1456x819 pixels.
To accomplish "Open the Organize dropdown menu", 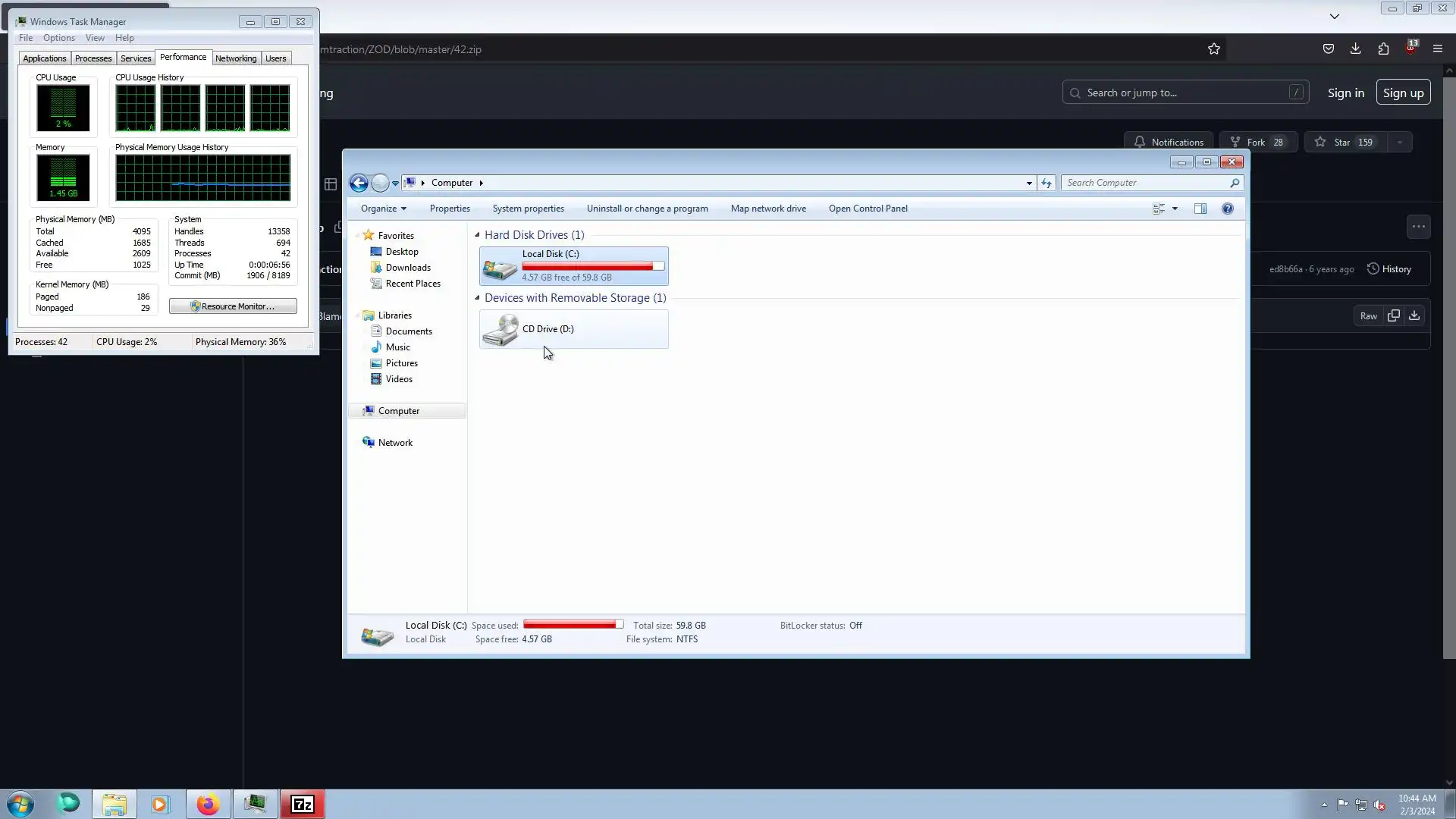I will (x=383, y=209).
